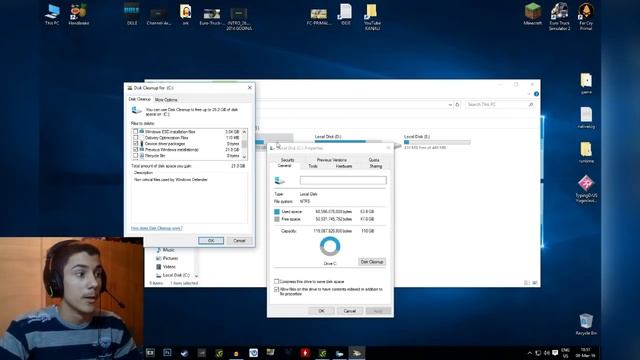Click scroll down arrow in files-to-delete list

[244, 157]
